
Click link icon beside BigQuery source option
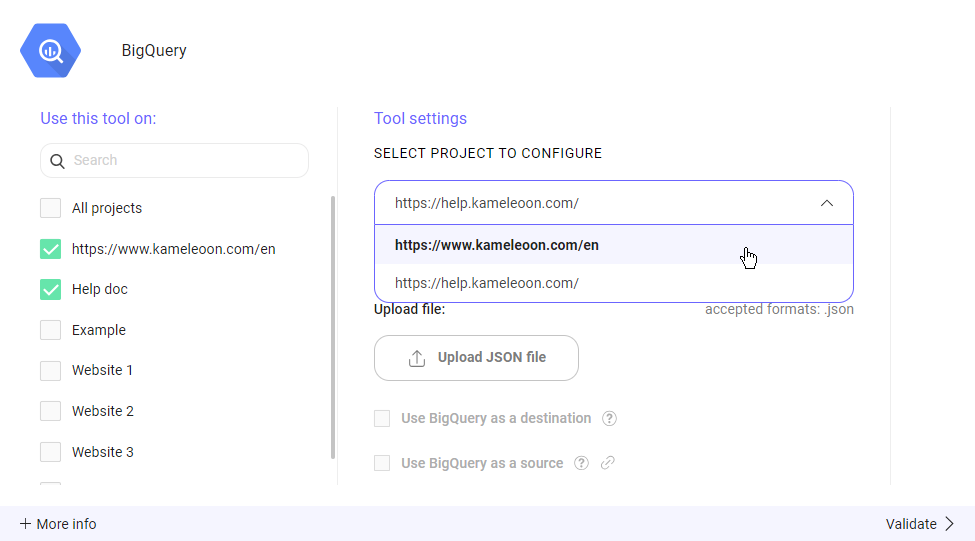click(607, 463)
